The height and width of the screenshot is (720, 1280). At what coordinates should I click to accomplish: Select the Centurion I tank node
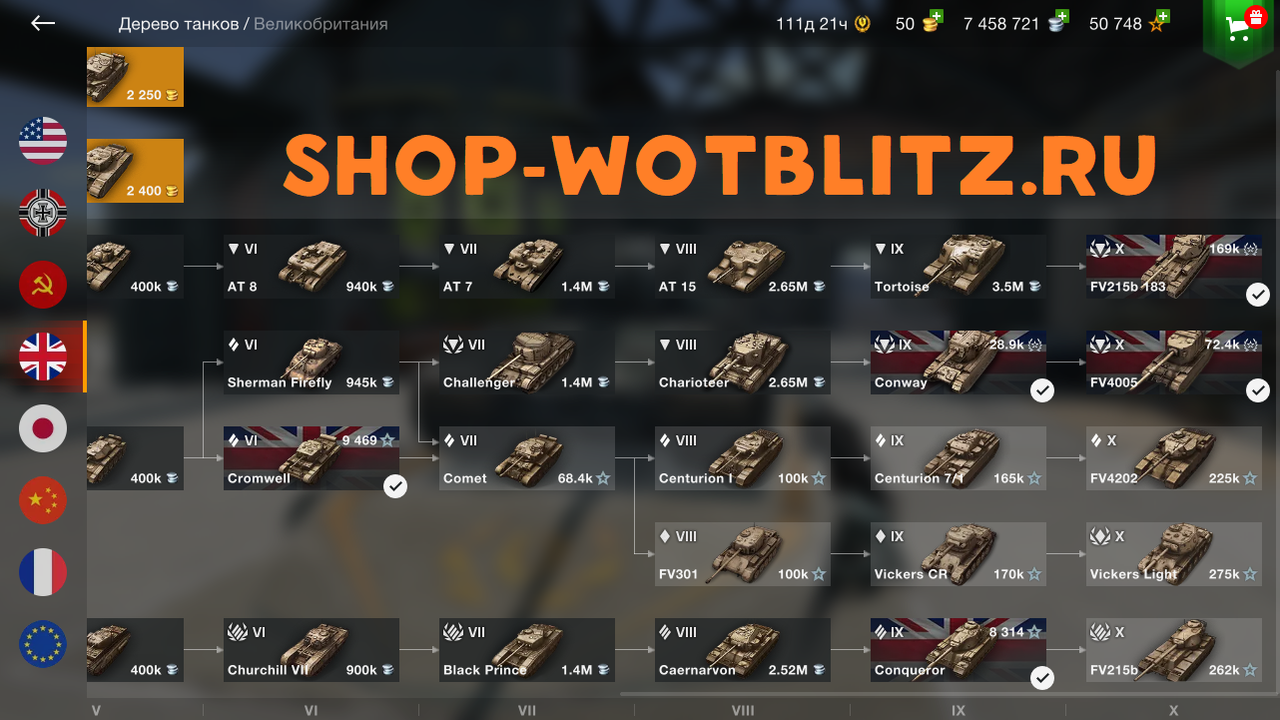point(742,459)
